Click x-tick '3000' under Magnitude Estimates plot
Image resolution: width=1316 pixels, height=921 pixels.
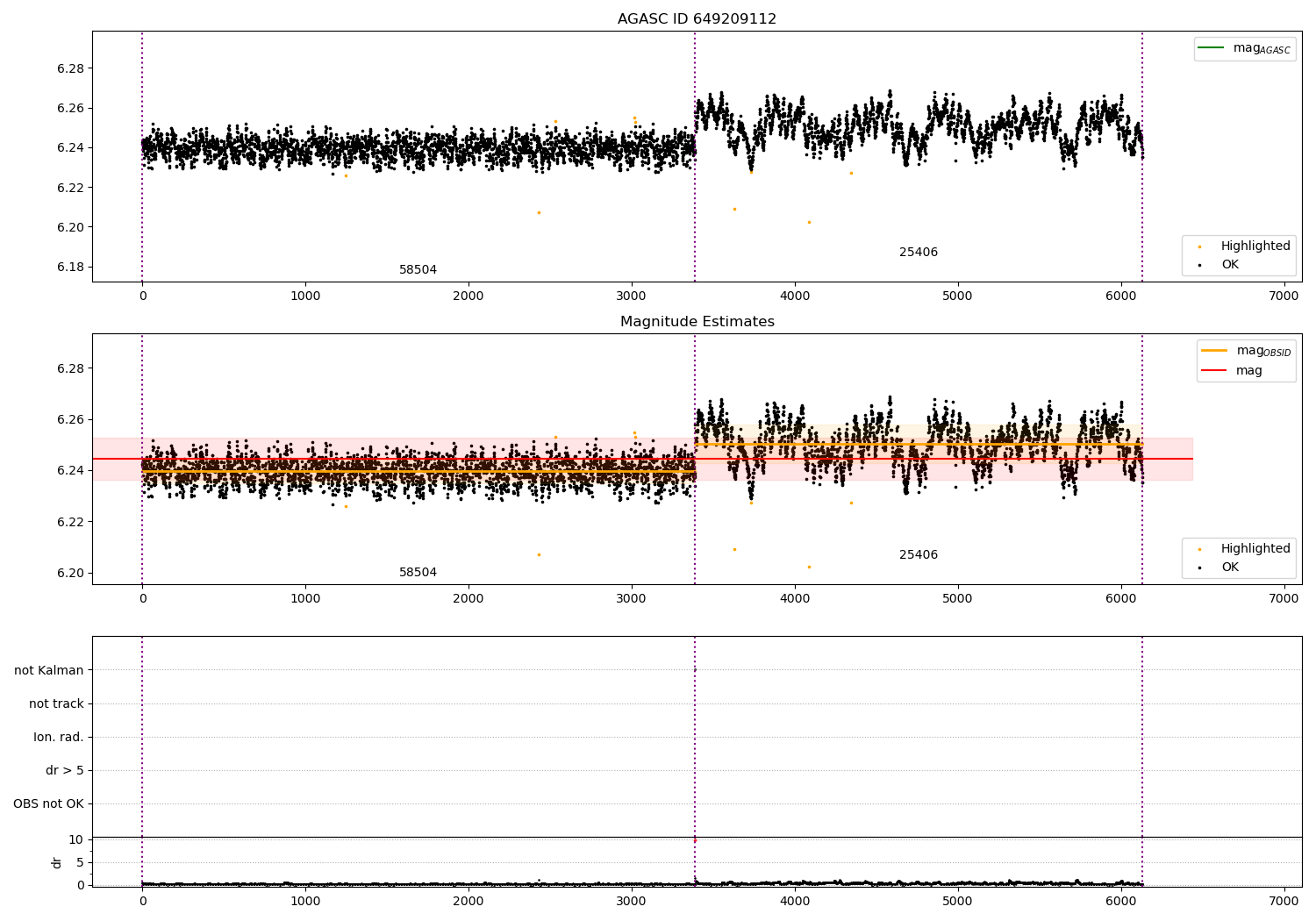632,599
